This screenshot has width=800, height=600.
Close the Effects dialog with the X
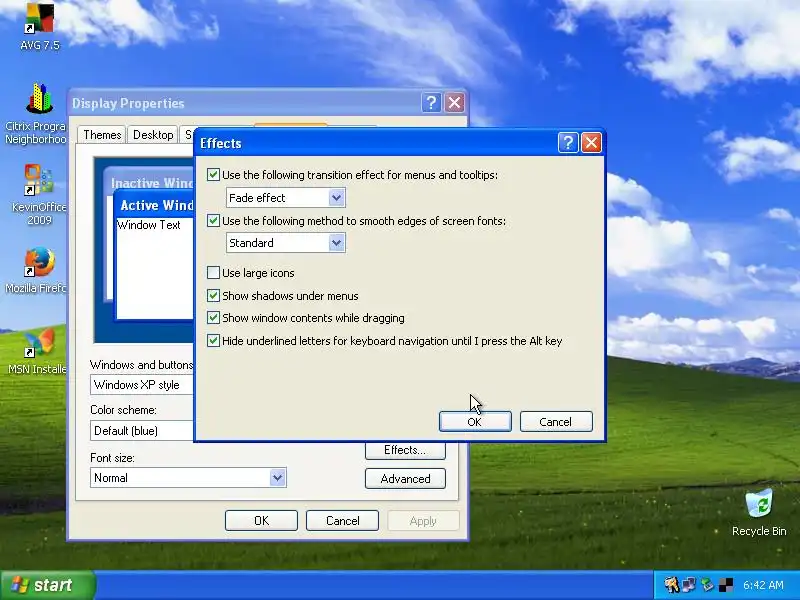pyautogui.click(x=591, y=143)
